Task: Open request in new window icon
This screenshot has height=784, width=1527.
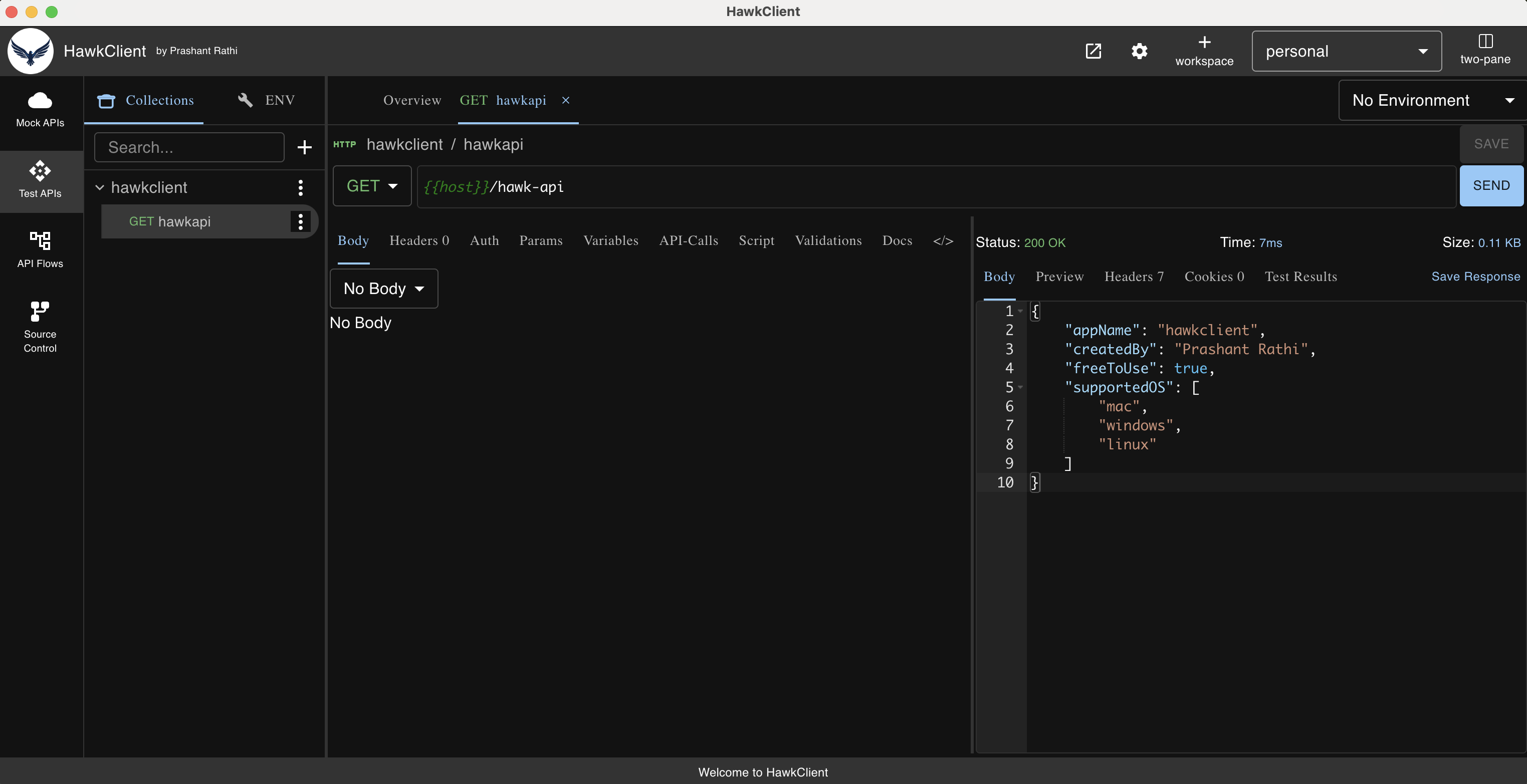Action: tap(1093, 51)
